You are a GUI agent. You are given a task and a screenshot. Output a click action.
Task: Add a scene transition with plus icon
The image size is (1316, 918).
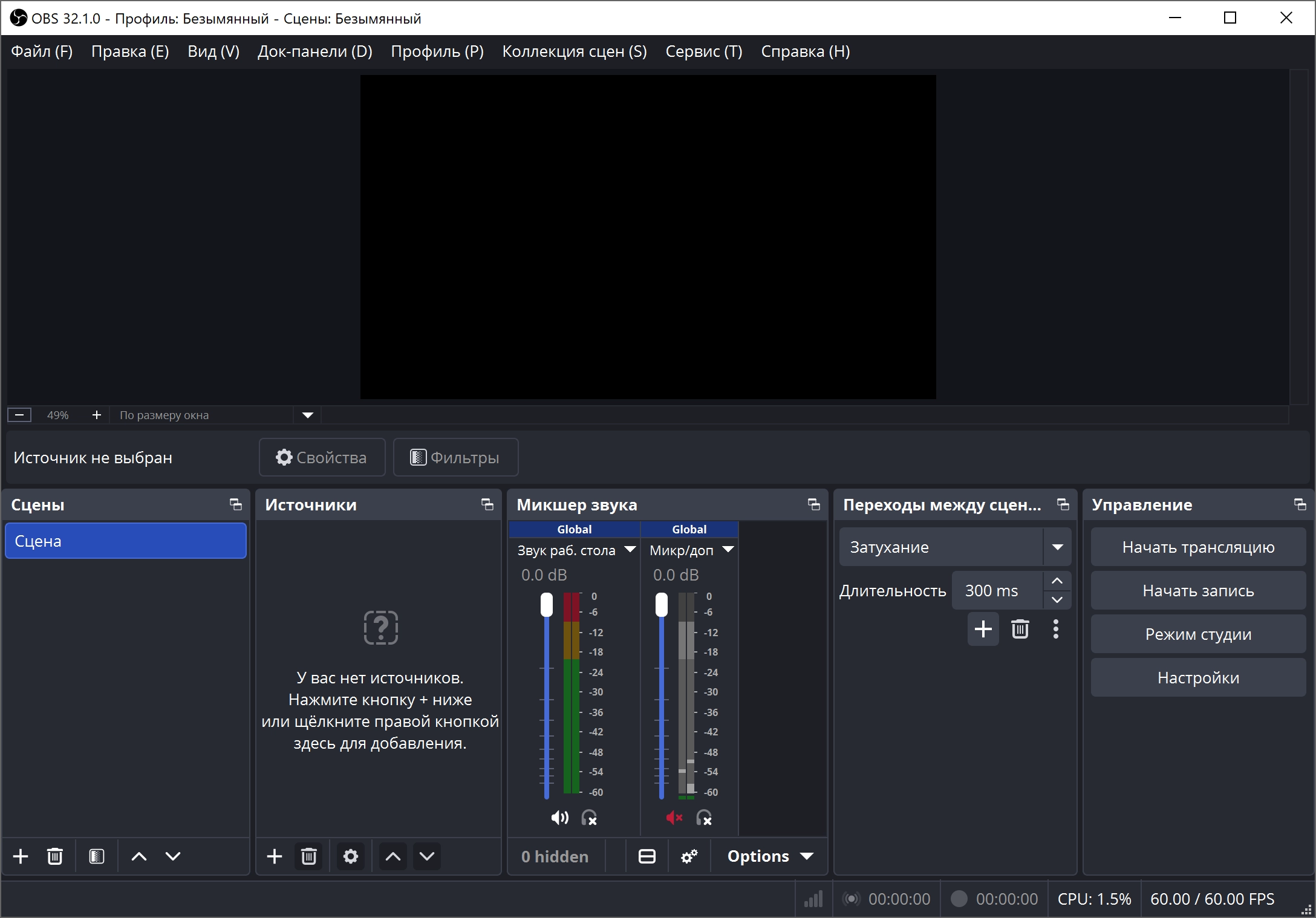983,629
